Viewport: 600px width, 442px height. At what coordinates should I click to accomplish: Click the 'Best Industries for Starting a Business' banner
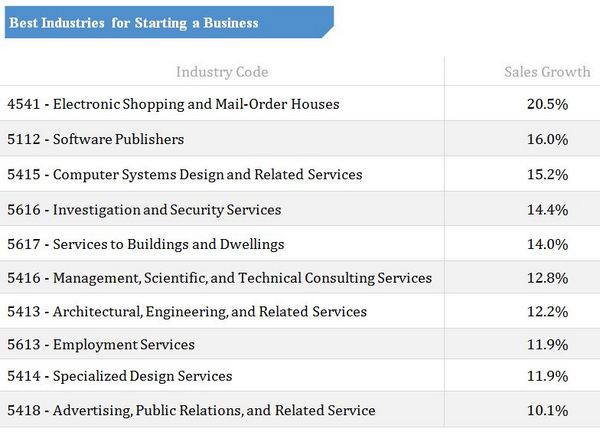[x=169, y=22]
